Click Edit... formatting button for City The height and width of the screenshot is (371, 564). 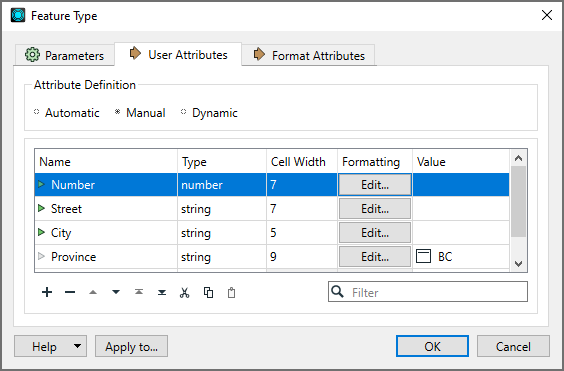coord(375,232)
